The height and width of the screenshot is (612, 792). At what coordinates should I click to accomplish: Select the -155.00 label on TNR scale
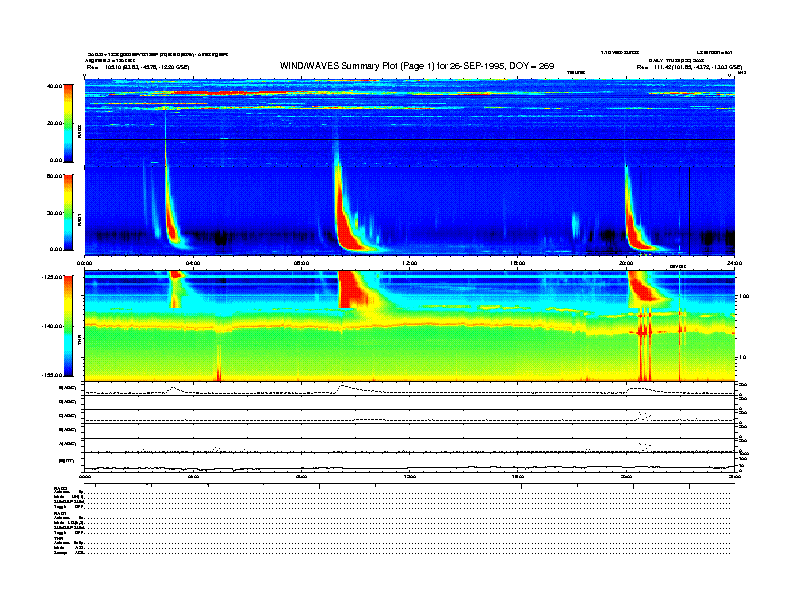[x=52, y=375]
